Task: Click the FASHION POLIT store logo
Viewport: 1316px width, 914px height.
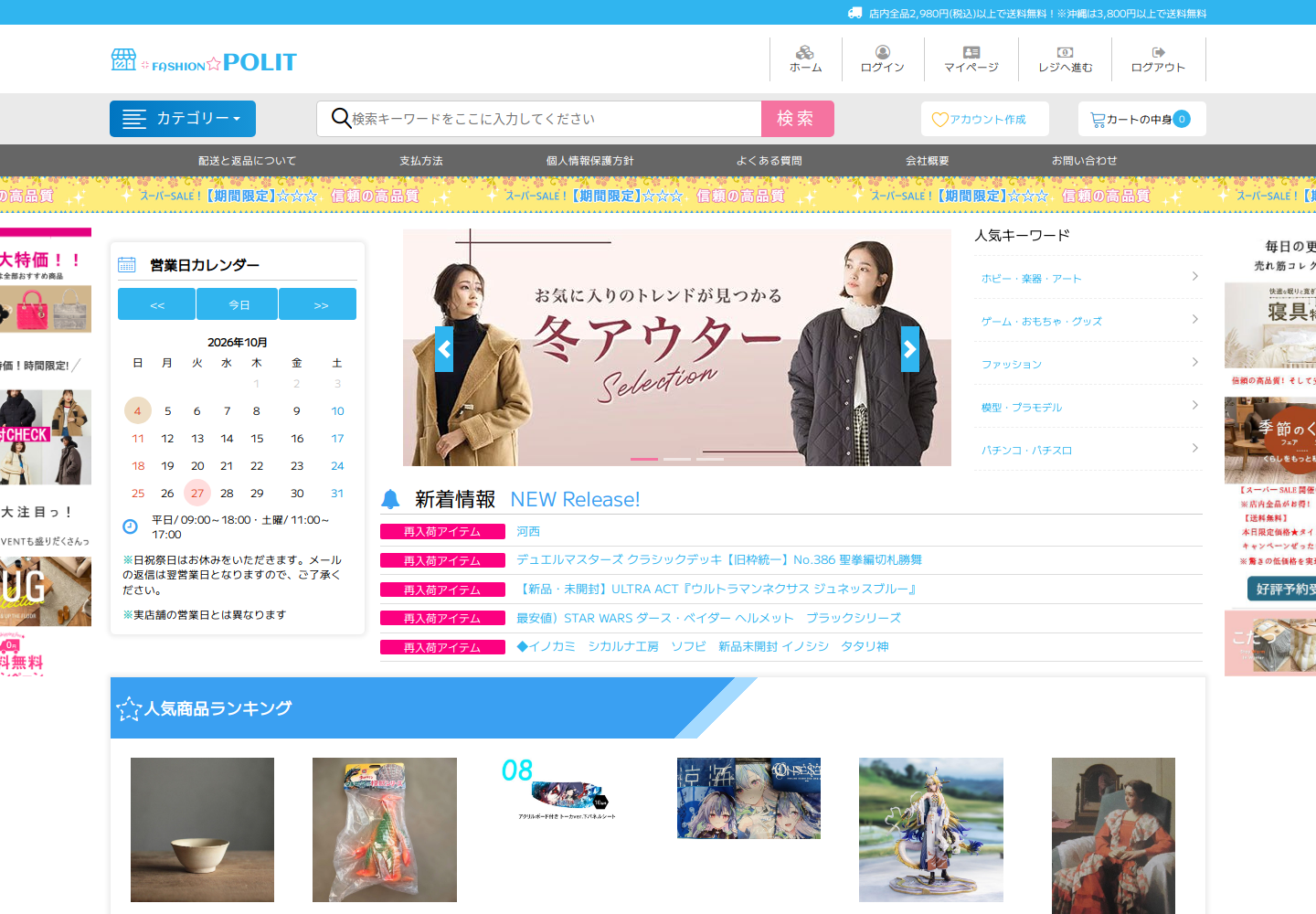Action: 204,61
